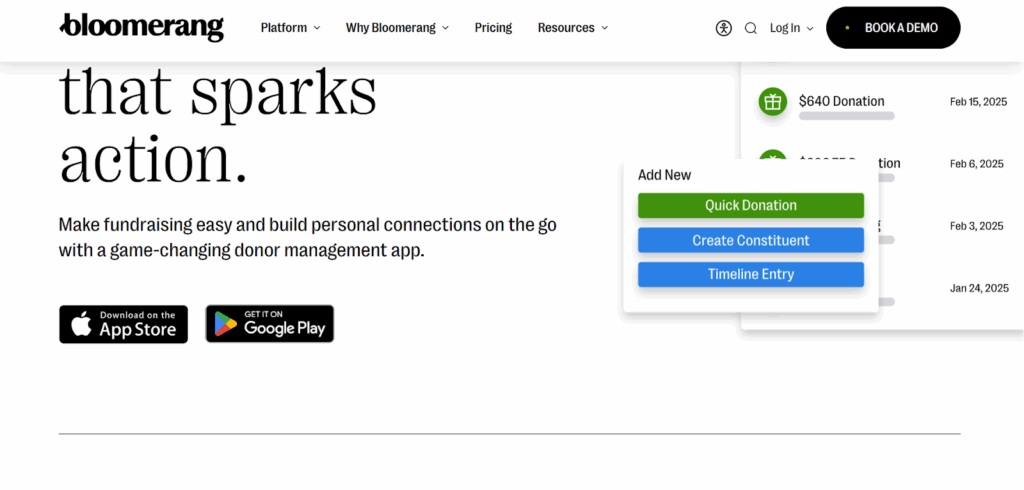
Task: Expand the Platform menu chevron
Action: 317,28
